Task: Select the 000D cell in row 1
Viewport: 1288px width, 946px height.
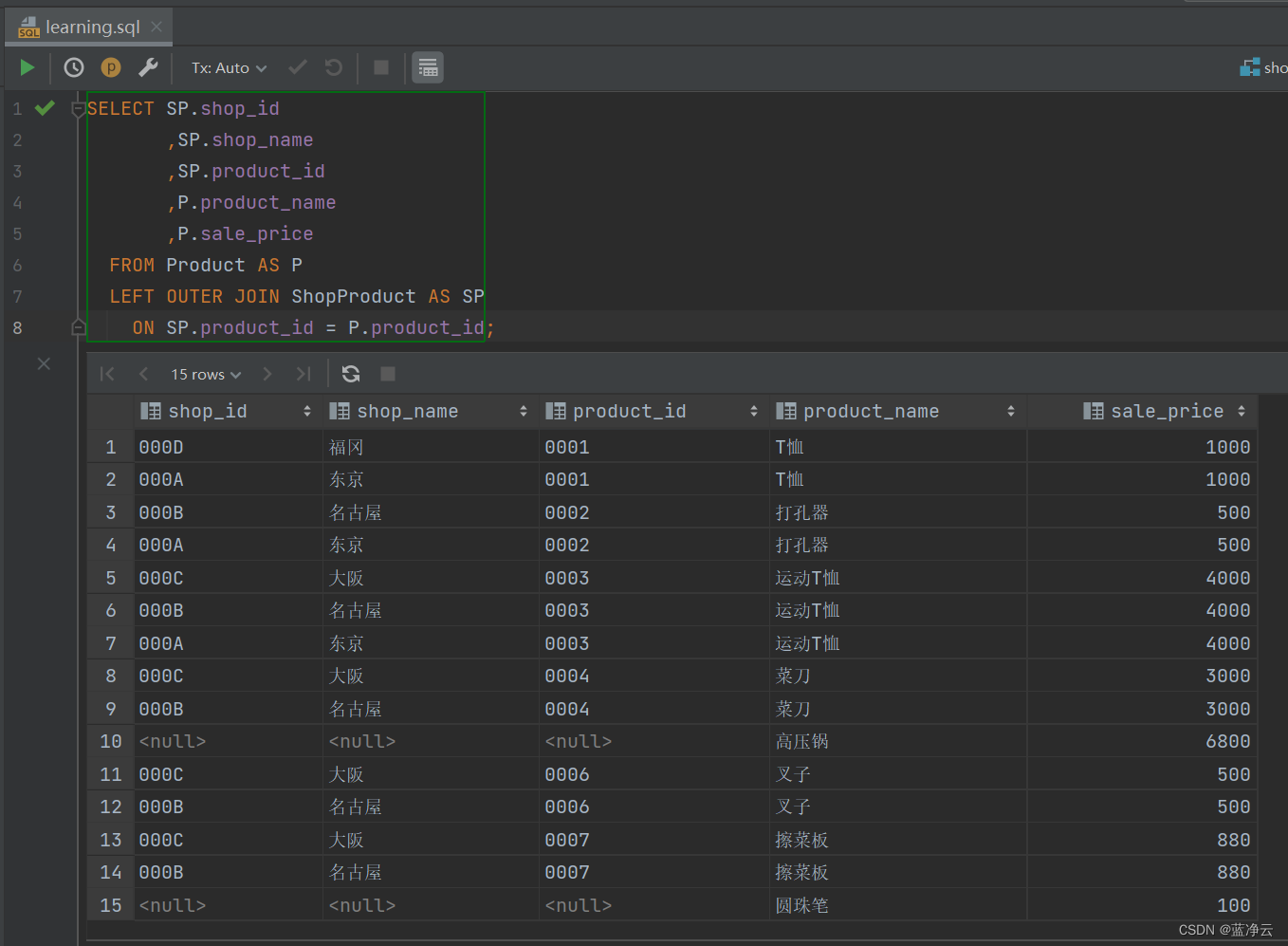Action: click(x=228, y=447)
